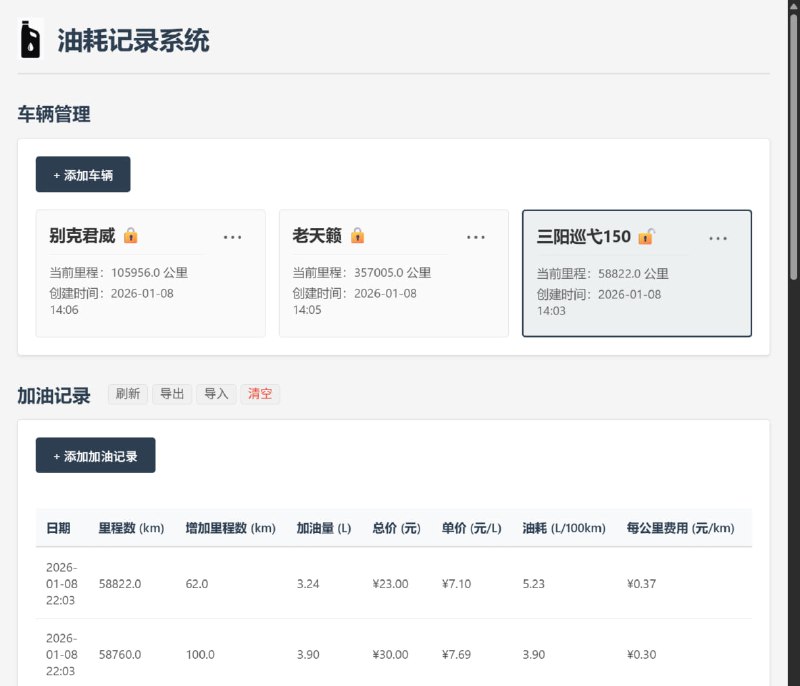
Task: Click 导出 to export records
Action: [x=172, y=394]
